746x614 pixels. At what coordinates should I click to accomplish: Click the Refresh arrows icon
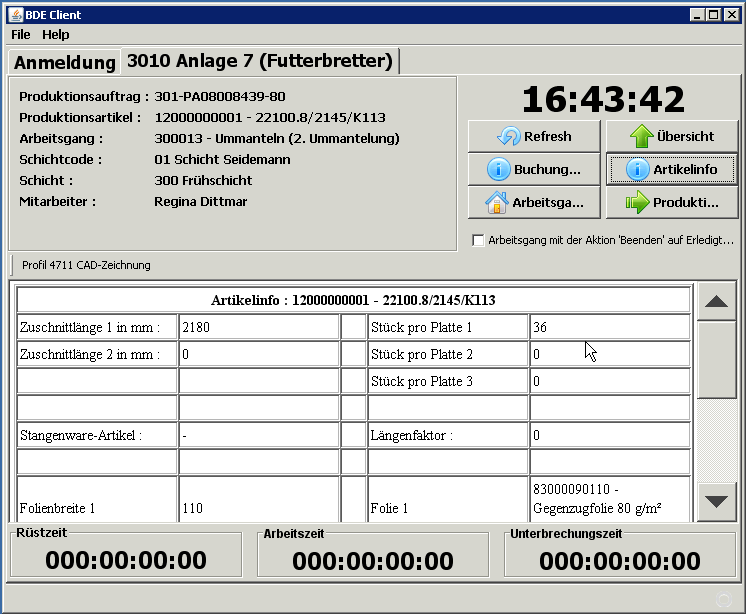tap(509, 137)
